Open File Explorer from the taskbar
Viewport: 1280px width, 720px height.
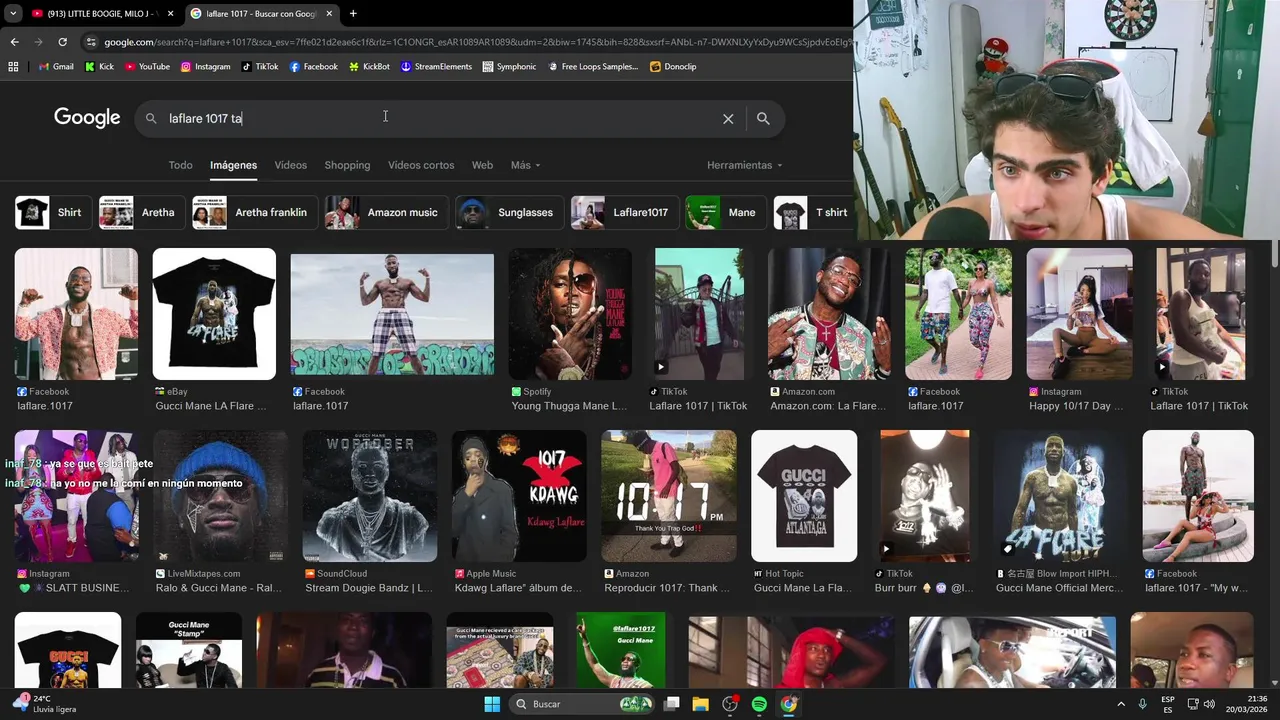700,704
